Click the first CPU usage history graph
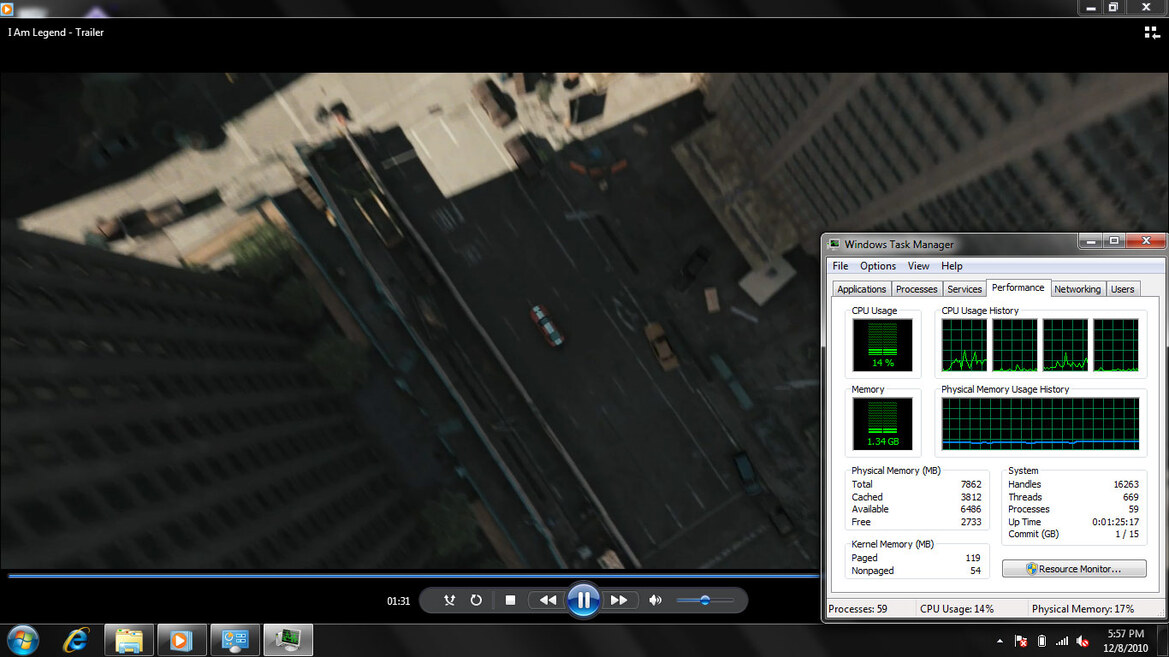The height and width of the screenshot is (657, 1169). coord(964,345)
